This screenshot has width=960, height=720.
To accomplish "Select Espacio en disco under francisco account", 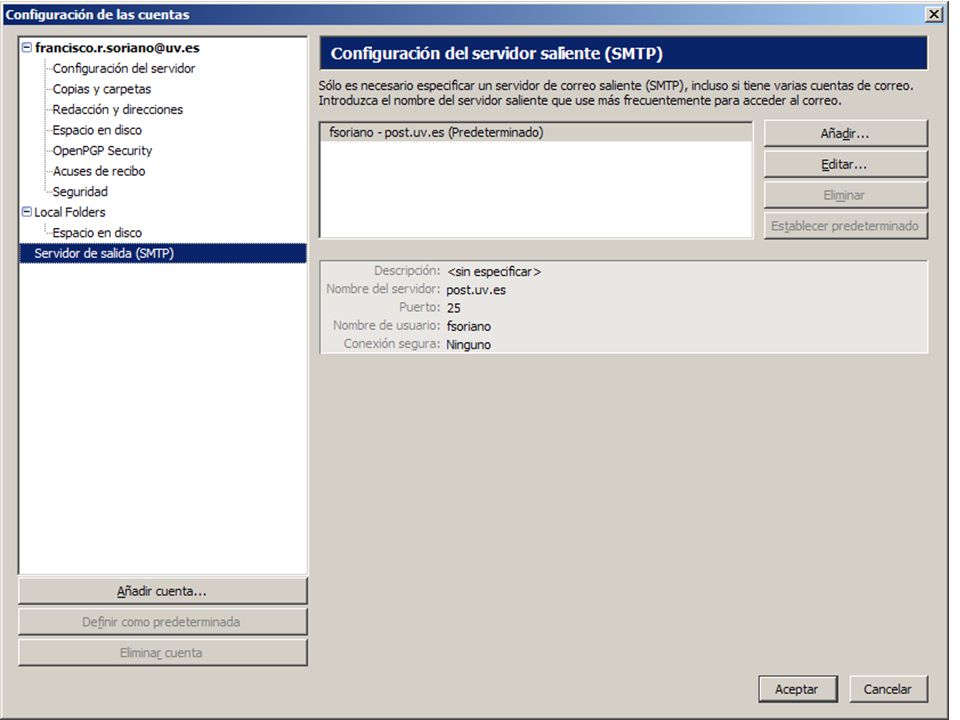I will pyautogui.click(x=97, y=130).
